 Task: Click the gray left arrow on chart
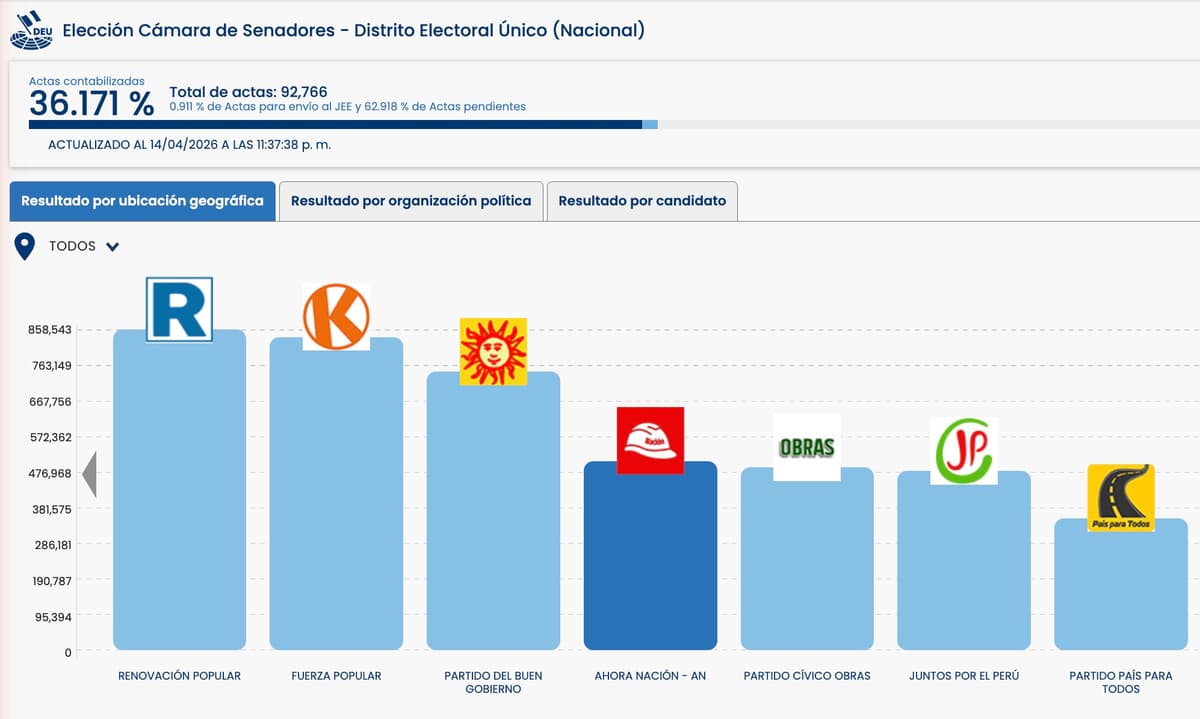point(89,474)
